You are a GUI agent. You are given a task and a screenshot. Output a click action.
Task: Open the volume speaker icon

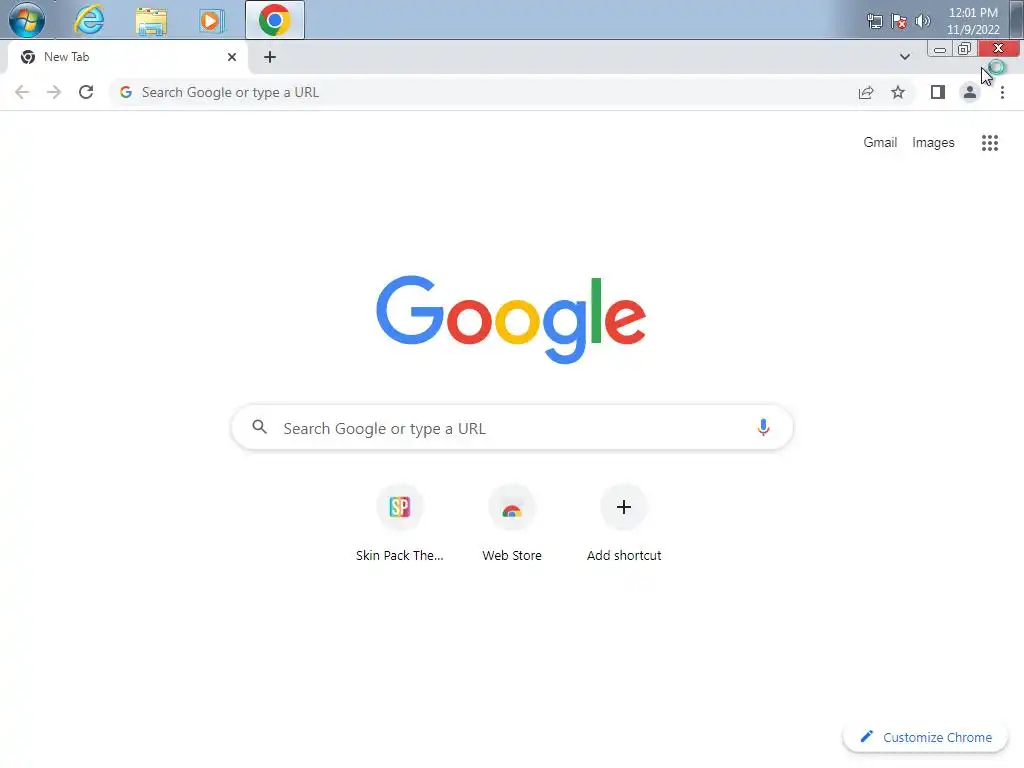[x=923, y=22]
